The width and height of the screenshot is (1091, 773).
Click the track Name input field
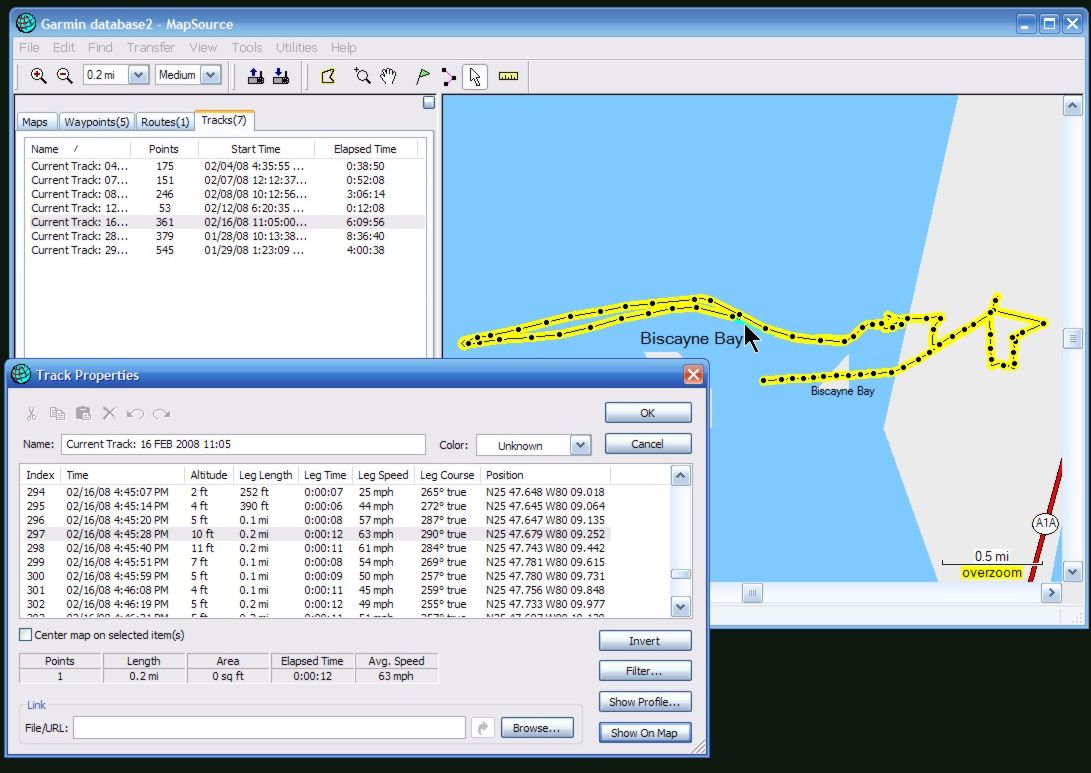coord(243,444)
